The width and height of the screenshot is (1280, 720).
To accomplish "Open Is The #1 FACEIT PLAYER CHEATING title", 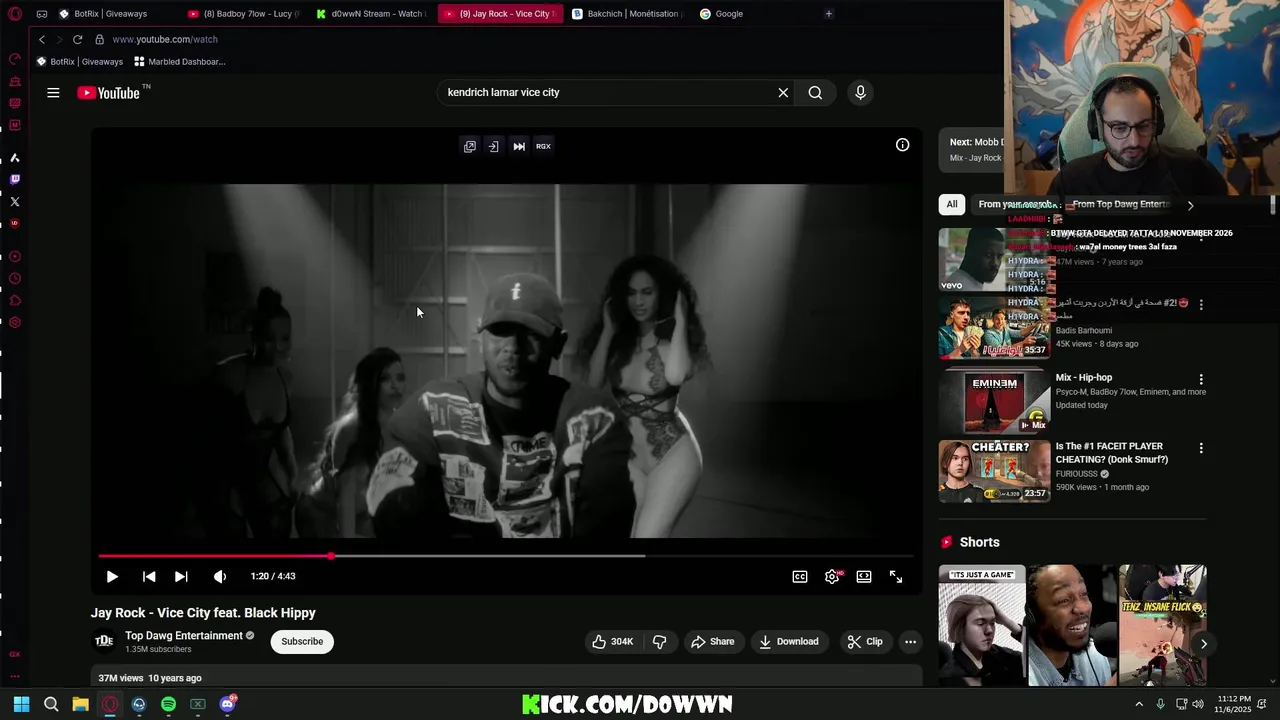I will (1112, 453).
